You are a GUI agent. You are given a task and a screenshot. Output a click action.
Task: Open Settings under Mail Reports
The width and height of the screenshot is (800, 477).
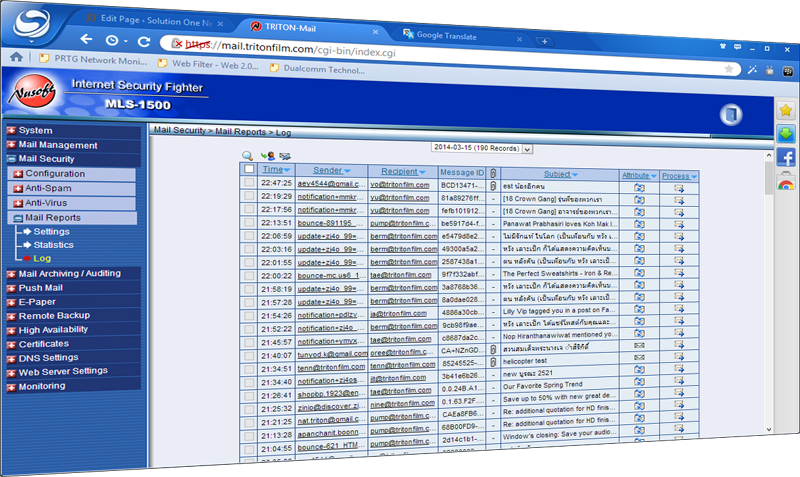coord(51,232)
